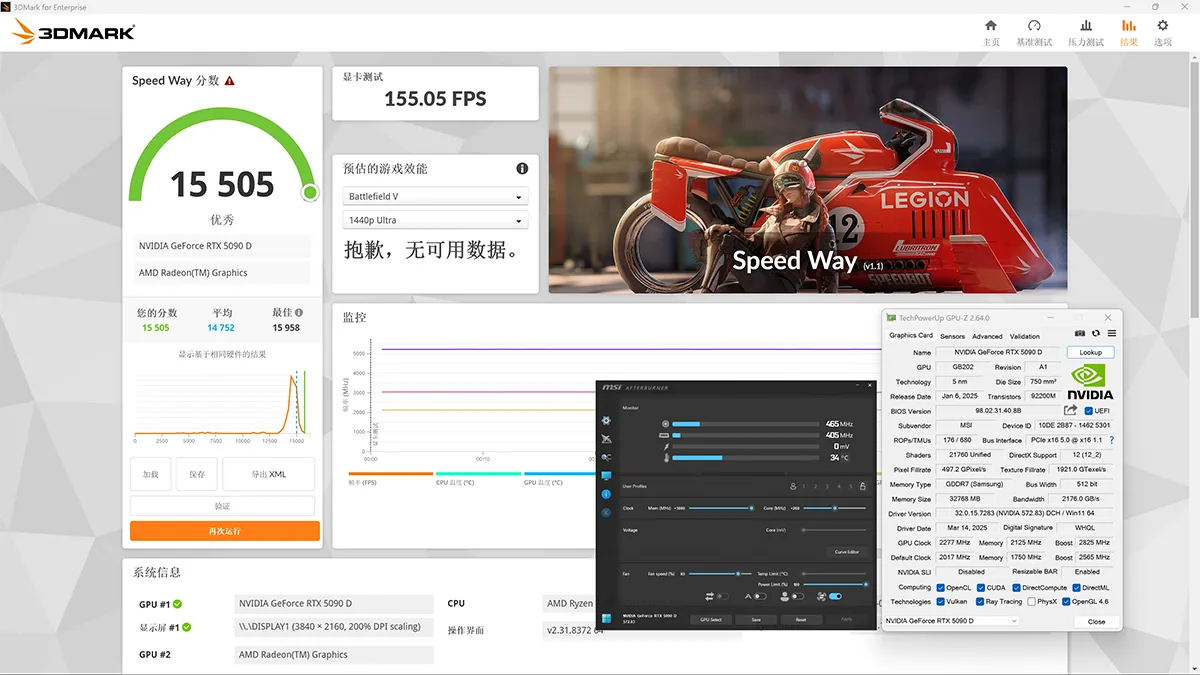Take a screenshot with GPU-Z camera icon

coord(1080,333)
